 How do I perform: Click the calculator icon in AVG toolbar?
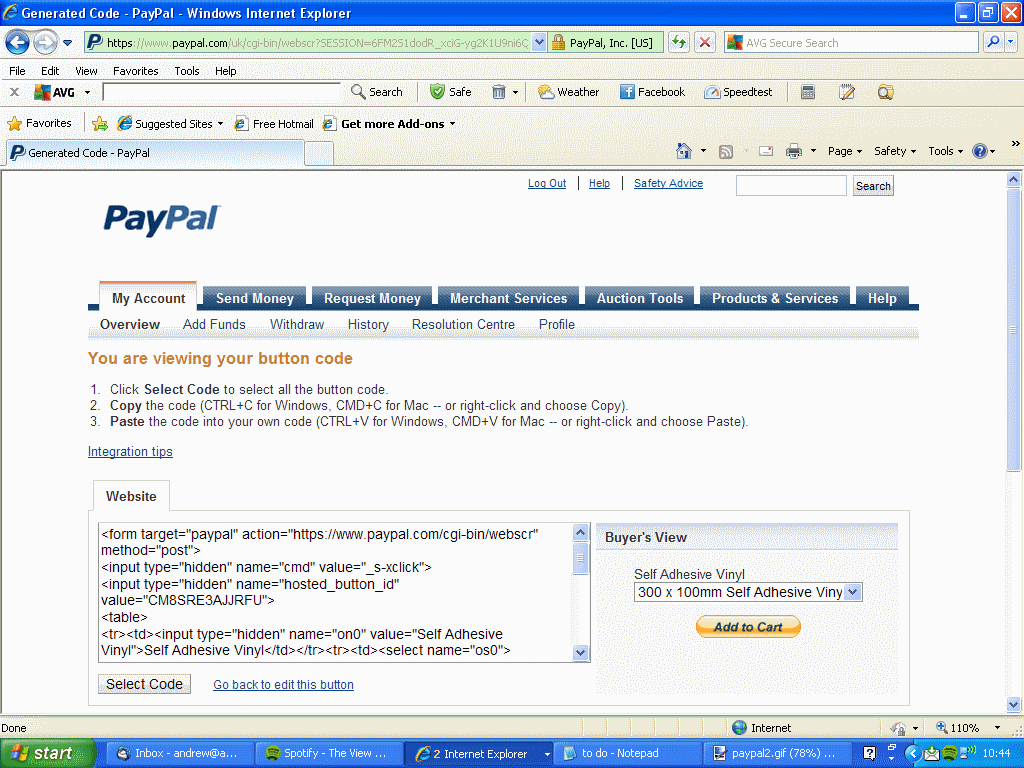click(x=808, y=92)
